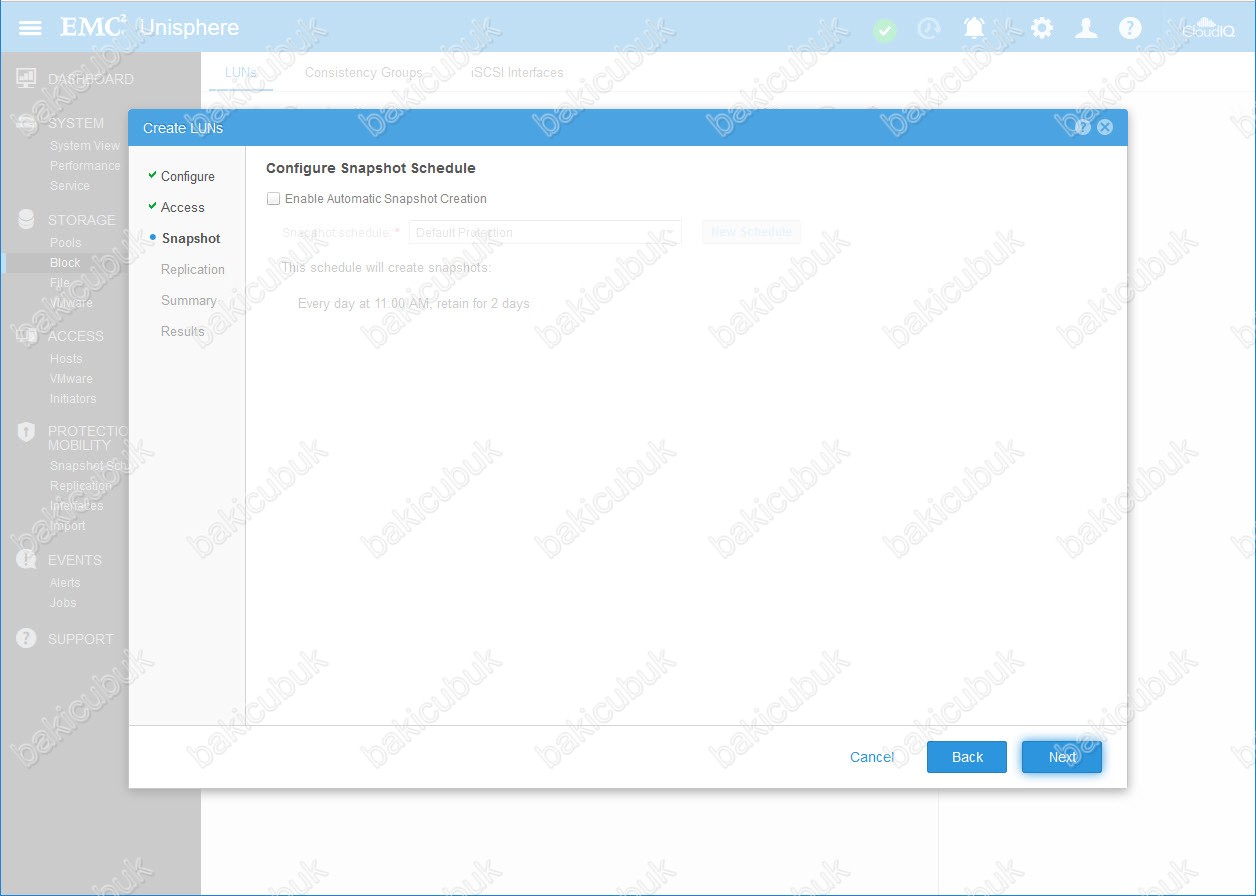Screen dimensions: 1256x896
Task: Open the Snapshot schedule dropdown
Action: (x=545, y=232)
